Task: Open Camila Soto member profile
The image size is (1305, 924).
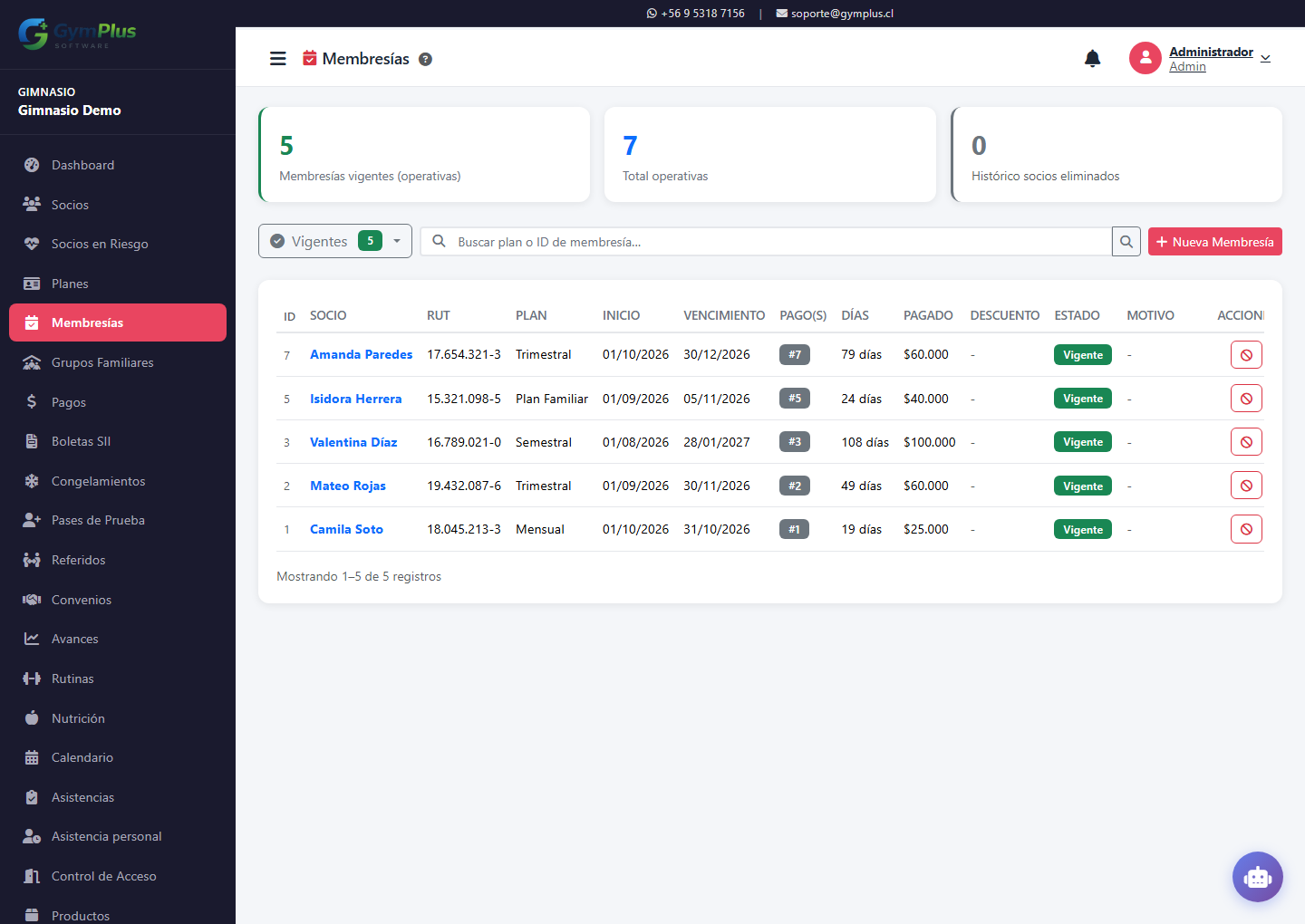Action: tap(346, 529)
